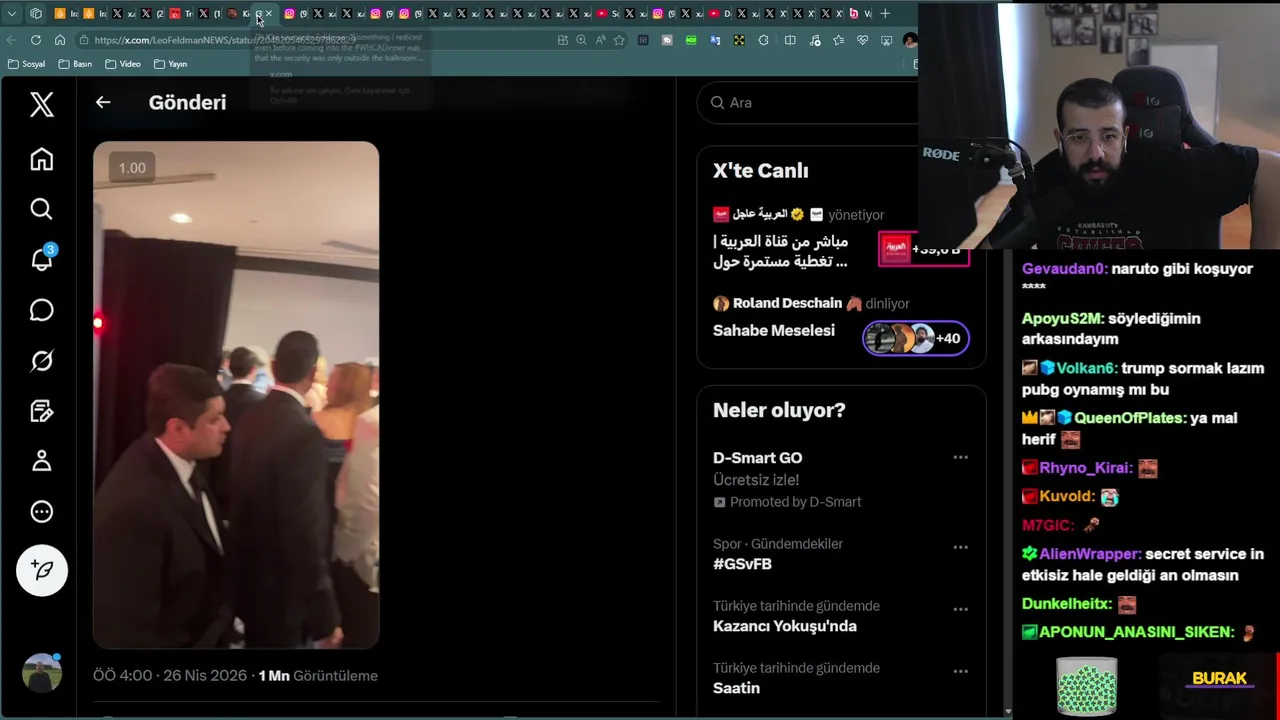This screenshot has height=720, width=1280.
Task: Open the Yayın bookmarks folder
Action: (170, 64)
